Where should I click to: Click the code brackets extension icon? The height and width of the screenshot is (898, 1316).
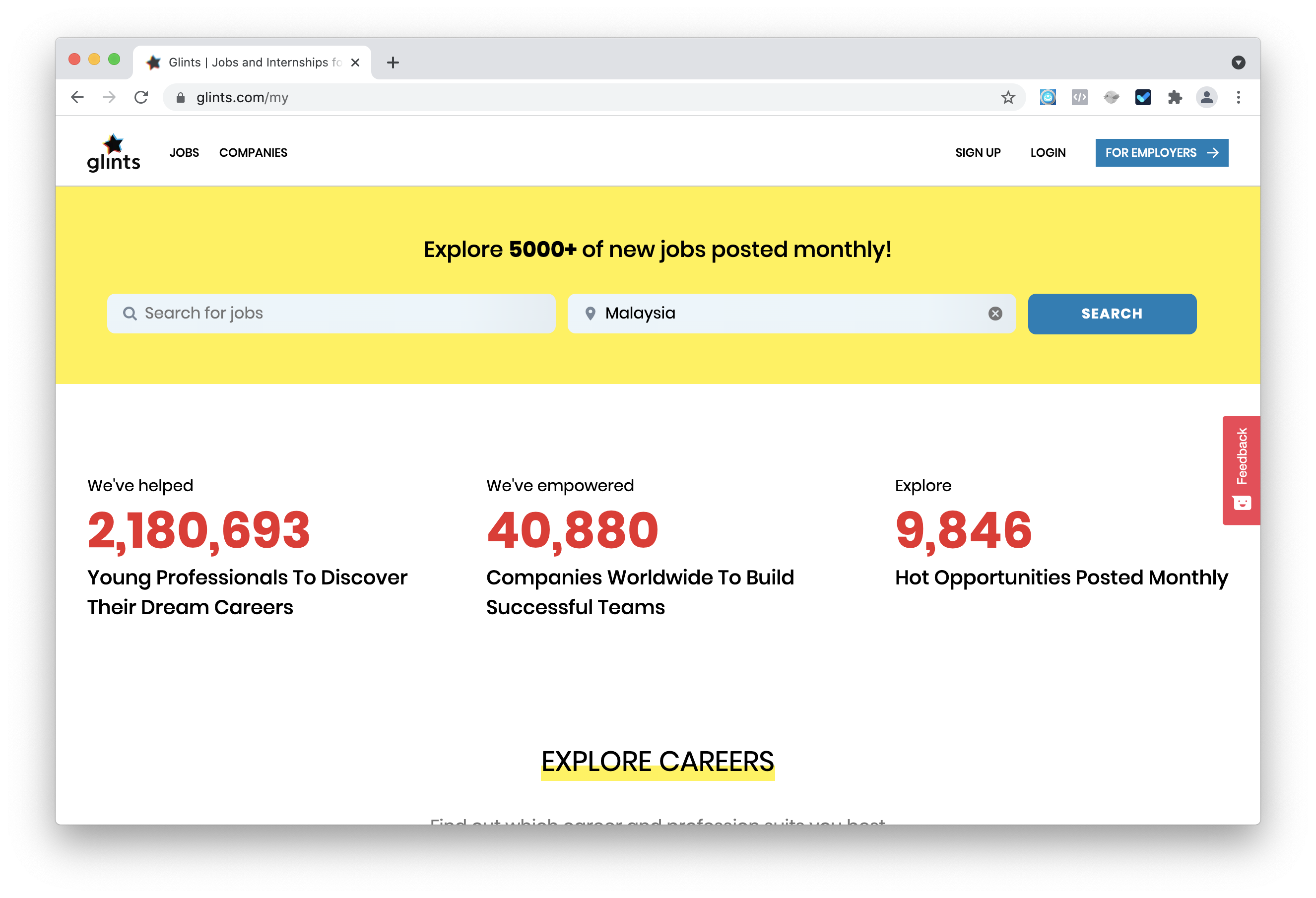1079,97
